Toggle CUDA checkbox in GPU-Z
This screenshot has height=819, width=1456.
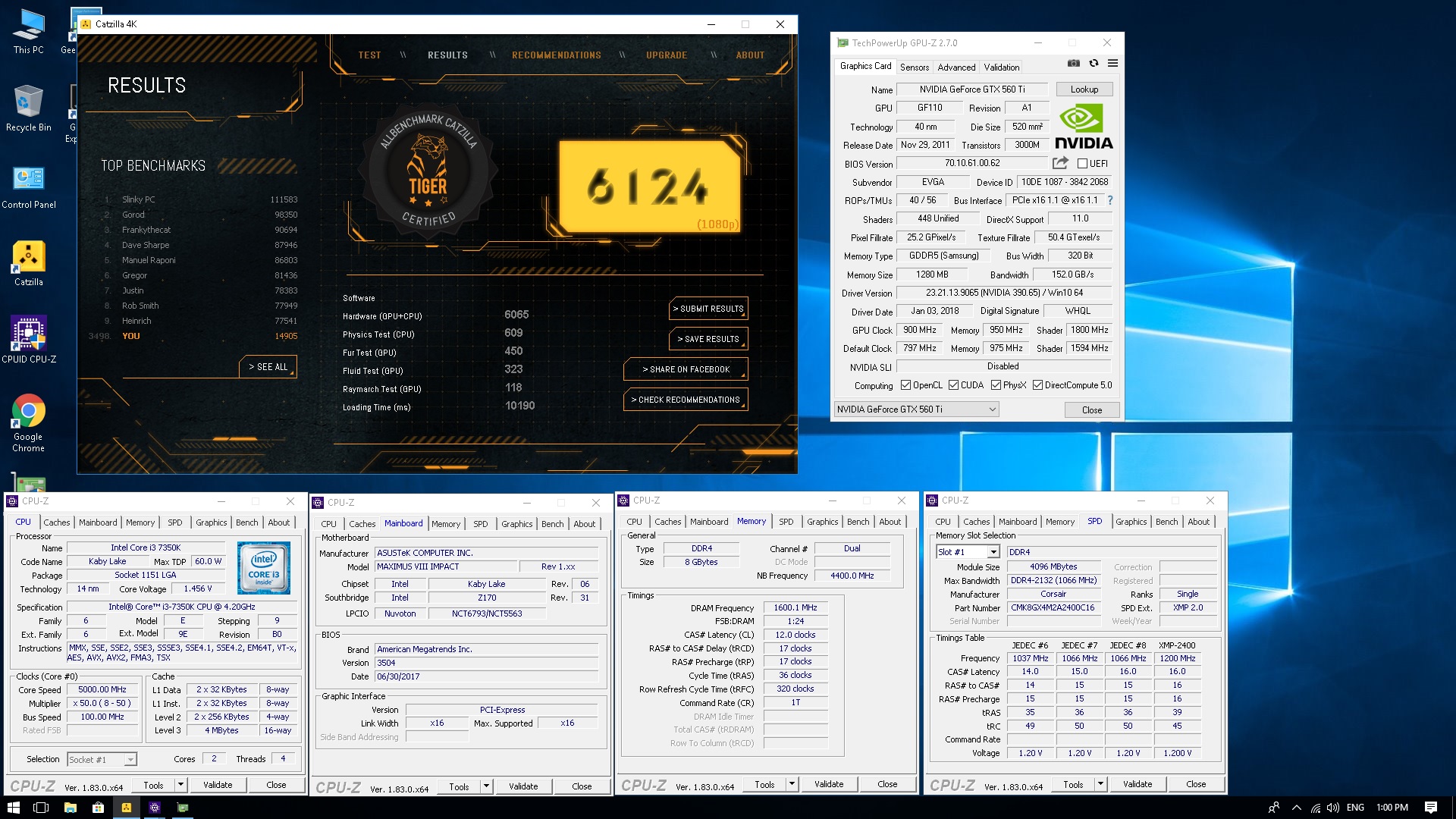tap(953, 385)
